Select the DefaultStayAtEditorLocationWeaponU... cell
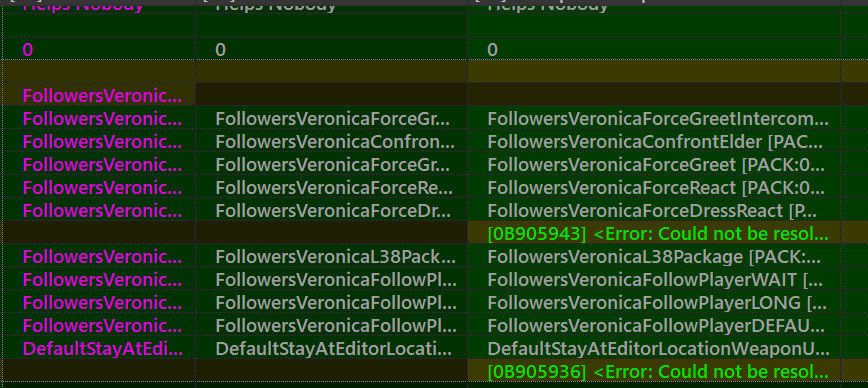Image resolution: width=868 pixels, height=388 pixels. pos(654,349)
